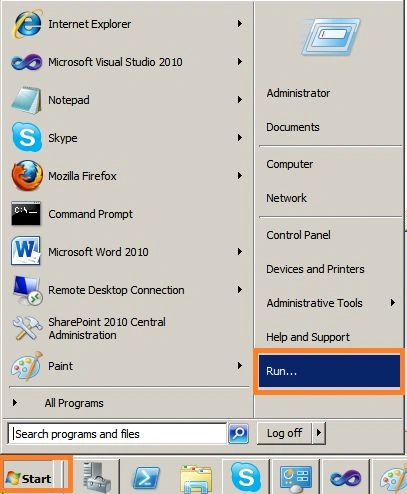Image resolution: width=407 pixels, height=494 pixels.
Task: Click the Skype icon in Start menu
Action: point(27,137)
